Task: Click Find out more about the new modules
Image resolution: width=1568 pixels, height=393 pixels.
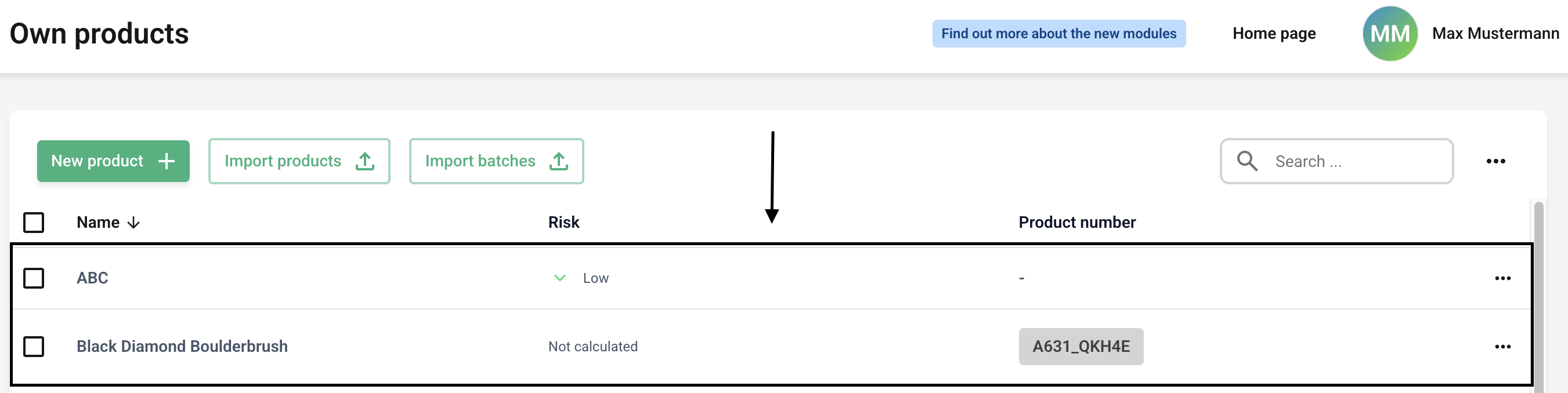Action: [x=1058, y=34]
